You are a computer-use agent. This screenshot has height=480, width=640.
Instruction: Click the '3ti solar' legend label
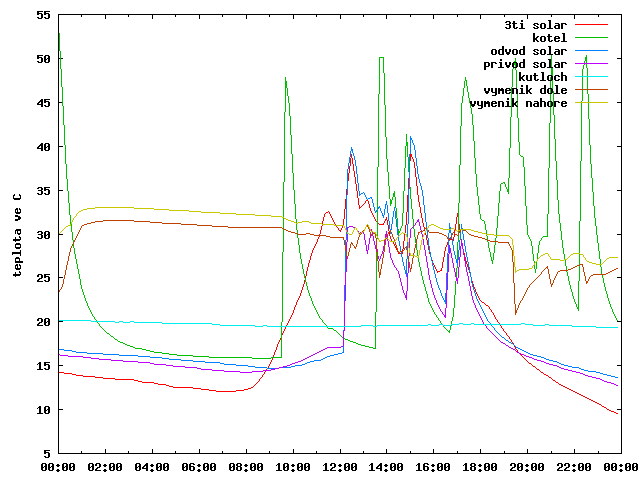[536, 25]
